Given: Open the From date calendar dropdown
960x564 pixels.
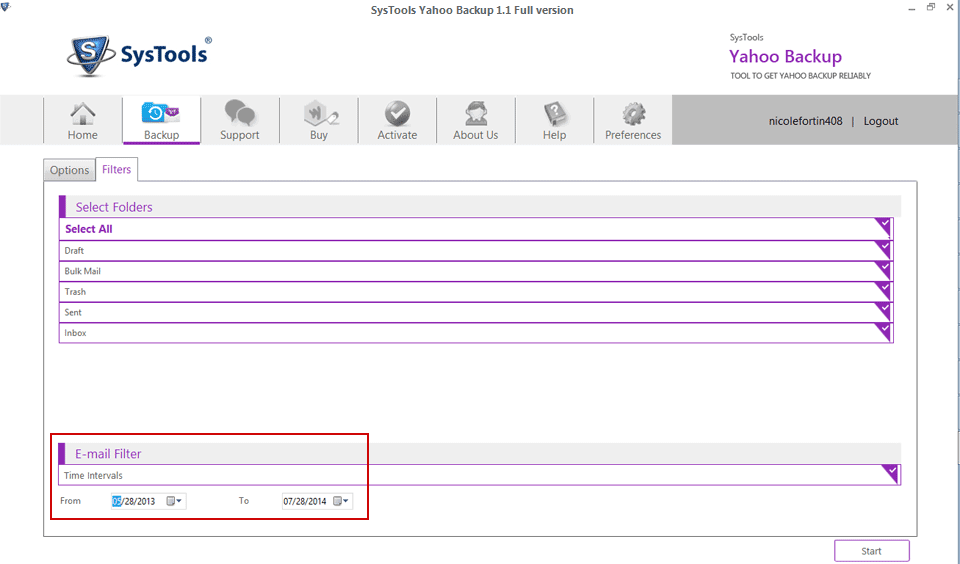Looking at the screenshot, I should pyautogui.click(x=174, y=501).
